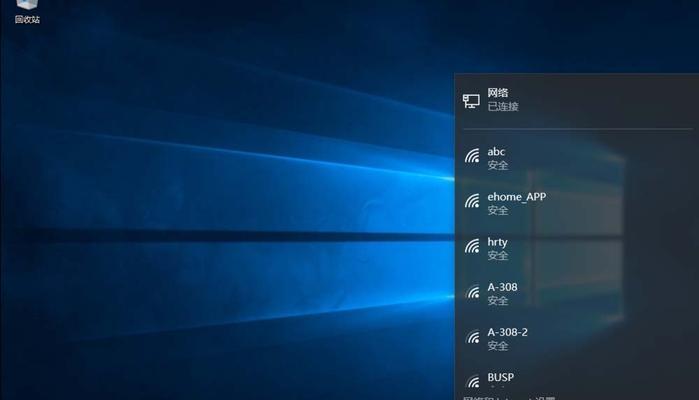The height and width of the screenshot is (400, 699).
Task: Select the A-308-2 wireless network name
Action: [x=507, y=332]
